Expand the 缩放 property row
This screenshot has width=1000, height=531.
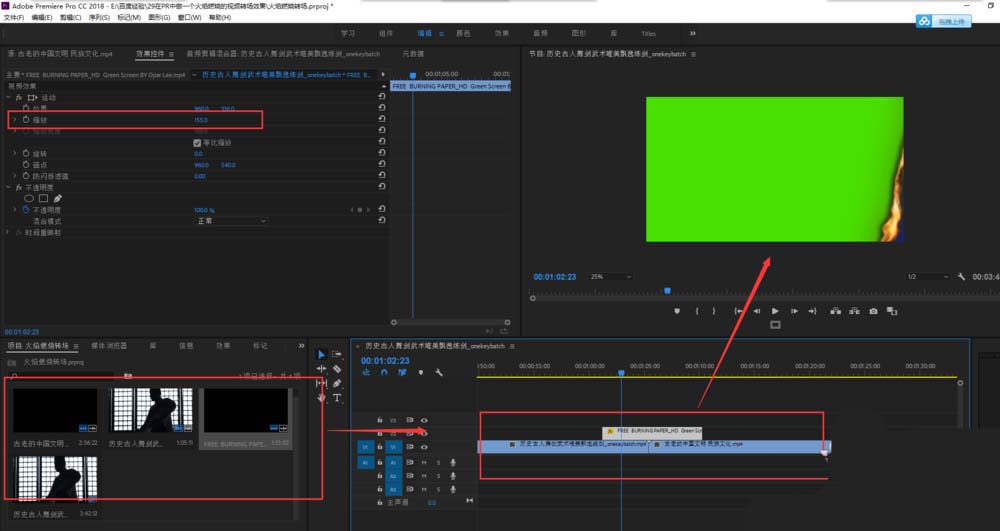coord(15,119)
